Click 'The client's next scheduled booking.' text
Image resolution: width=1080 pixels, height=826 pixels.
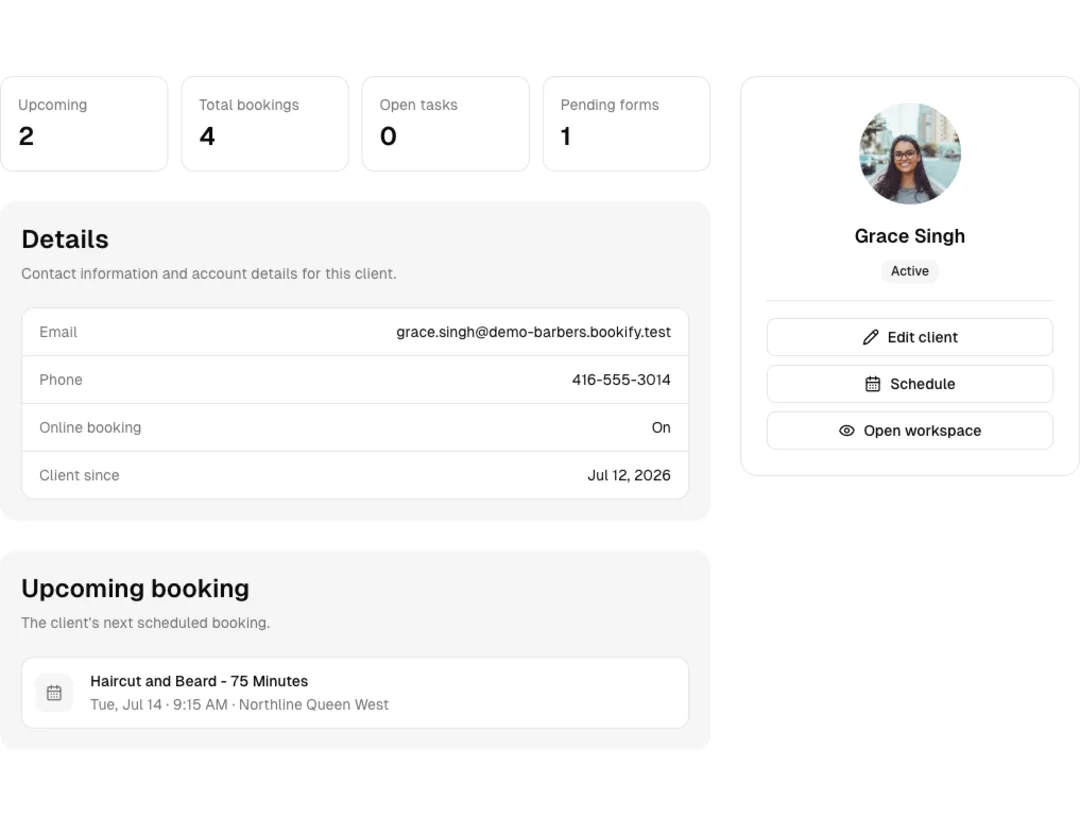[x=145, y=623]
